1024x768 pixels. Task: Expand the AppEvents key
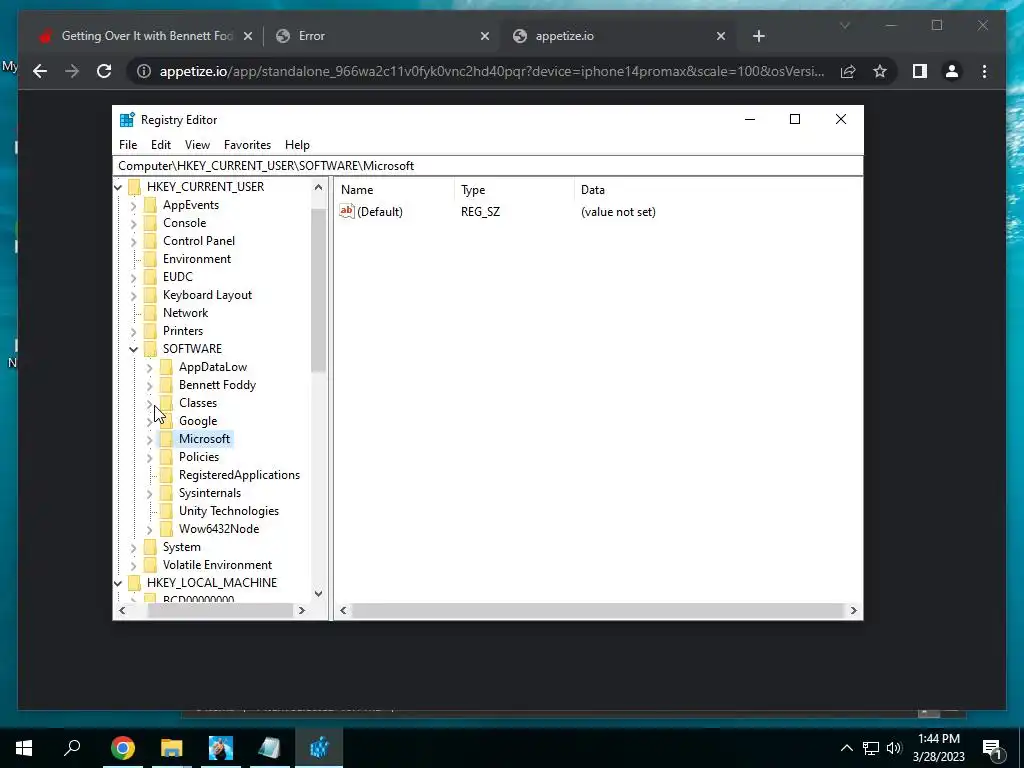click(133, 205)
